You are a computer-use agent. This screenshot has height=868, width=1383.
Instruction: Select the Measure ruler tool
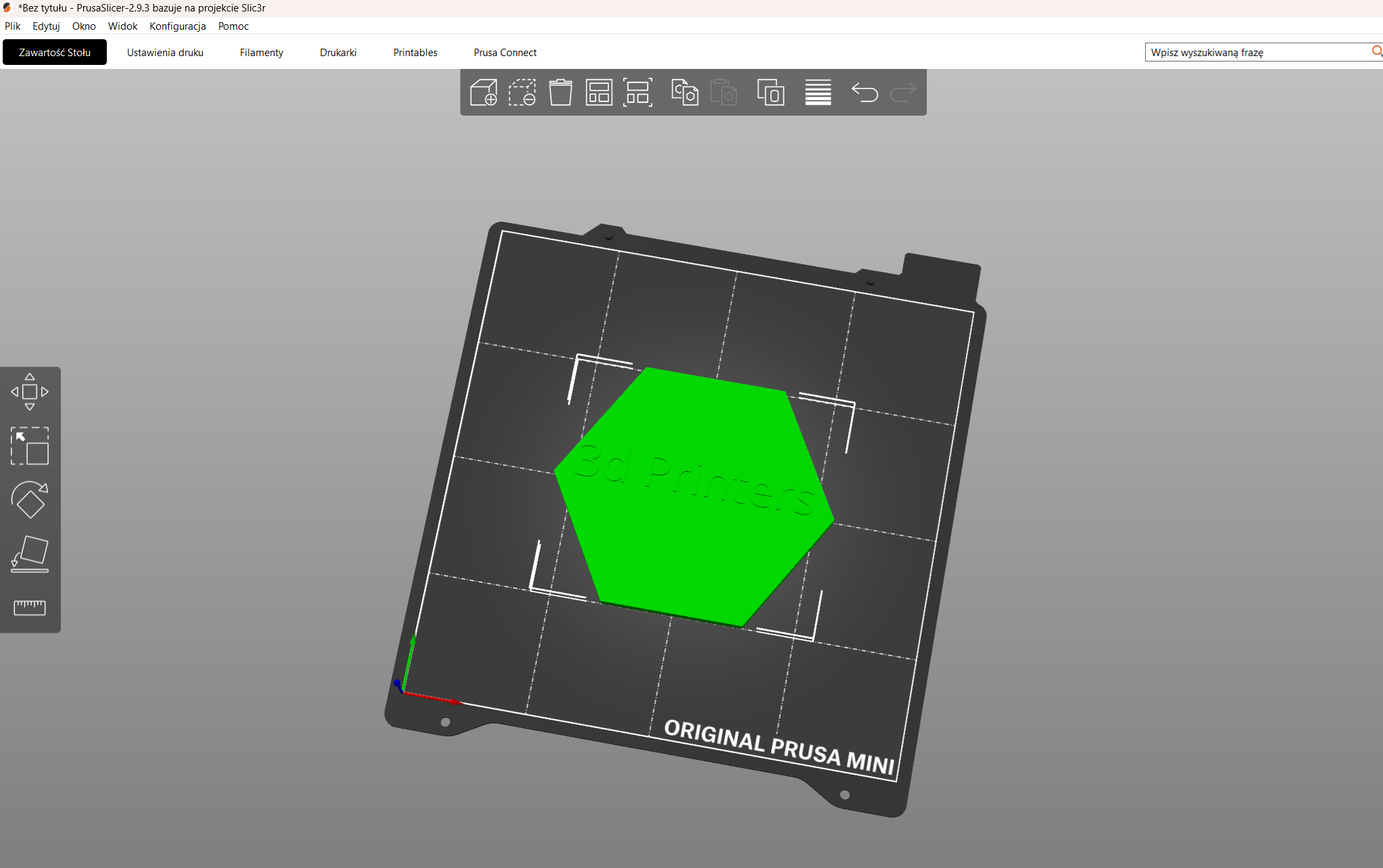click(30, 608)
